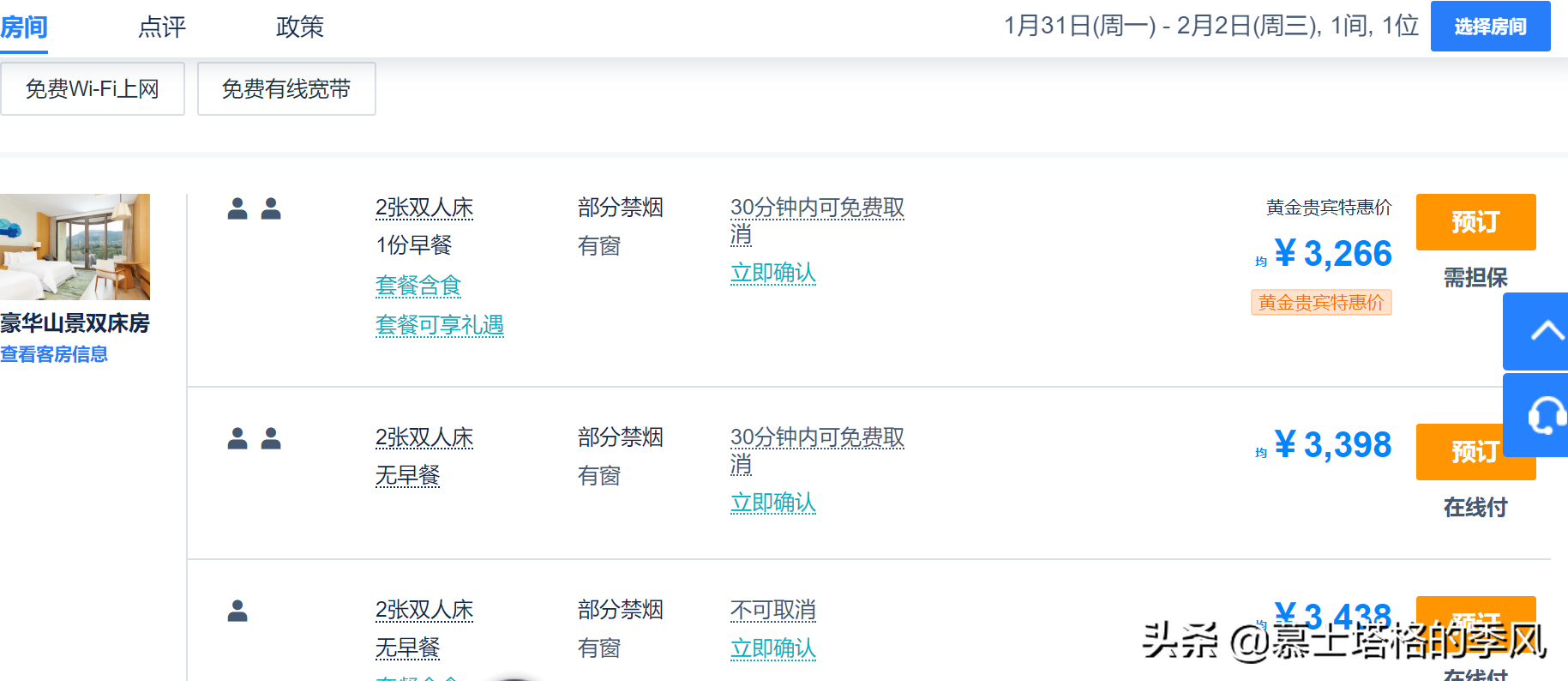1568x681 pixels.
Task: Click the 套餐可享礼遇 link
Action: (439, 325)
